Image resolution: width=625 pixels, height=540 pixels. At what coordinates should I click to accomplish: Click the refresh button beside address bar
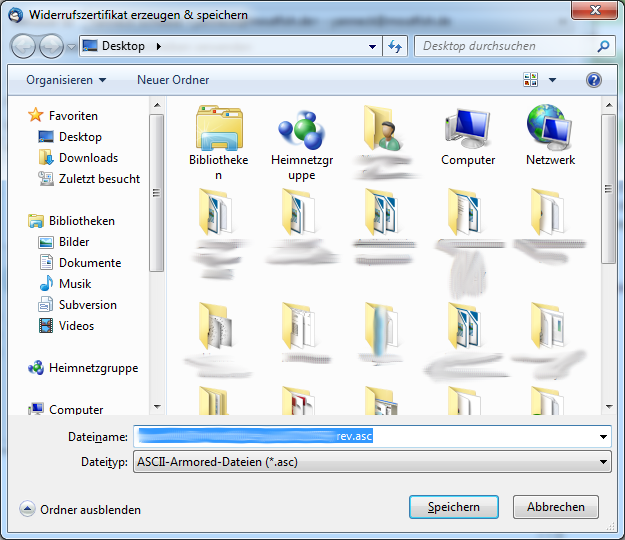tap(395, 46)
